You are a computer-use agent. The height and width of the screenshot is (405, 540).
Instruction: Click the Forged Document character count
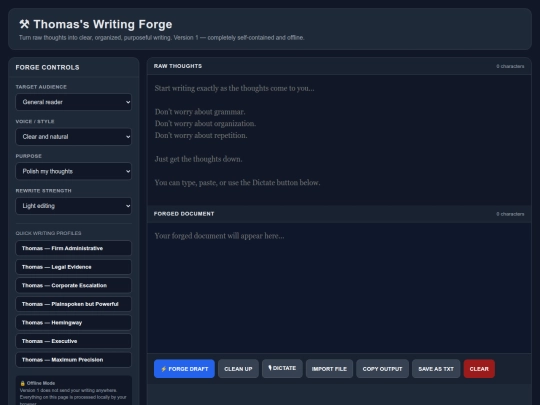click(510, 214)
